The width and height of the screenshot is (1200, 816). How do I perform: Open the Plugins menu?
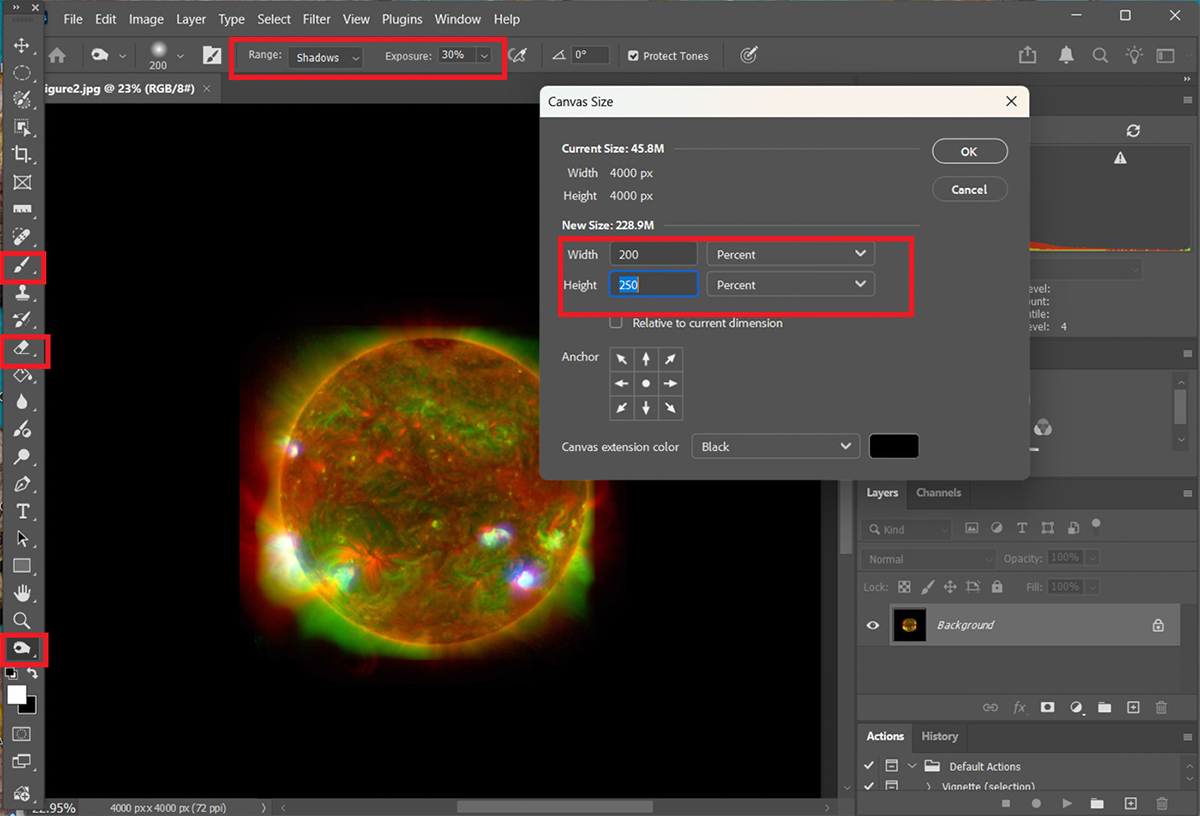[402, 19]
